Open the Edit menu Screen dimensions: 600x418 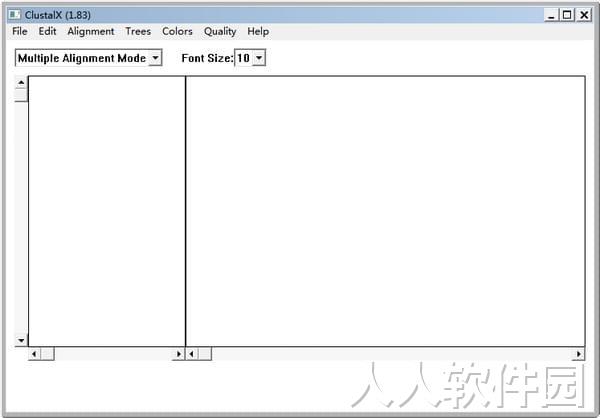47,31
